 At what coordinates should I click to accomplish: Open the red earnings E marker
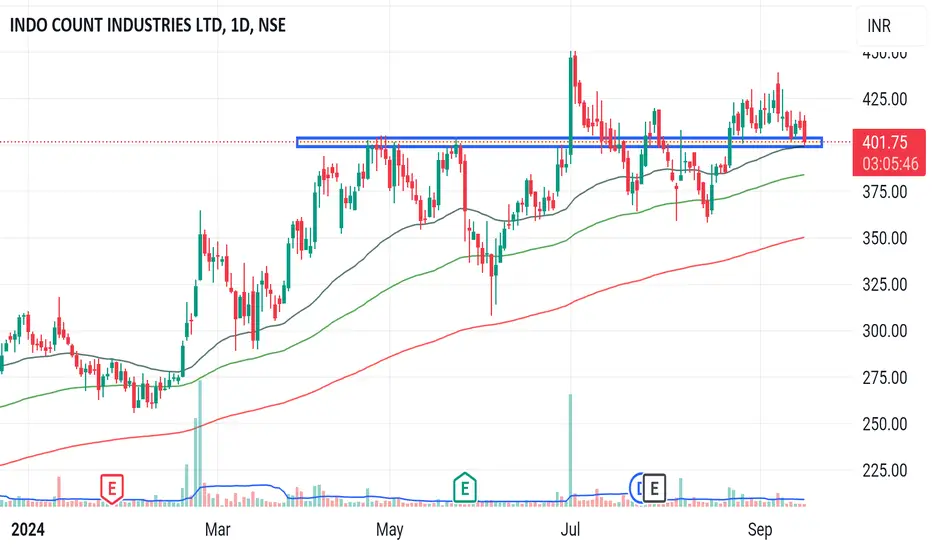click(111, 489)
